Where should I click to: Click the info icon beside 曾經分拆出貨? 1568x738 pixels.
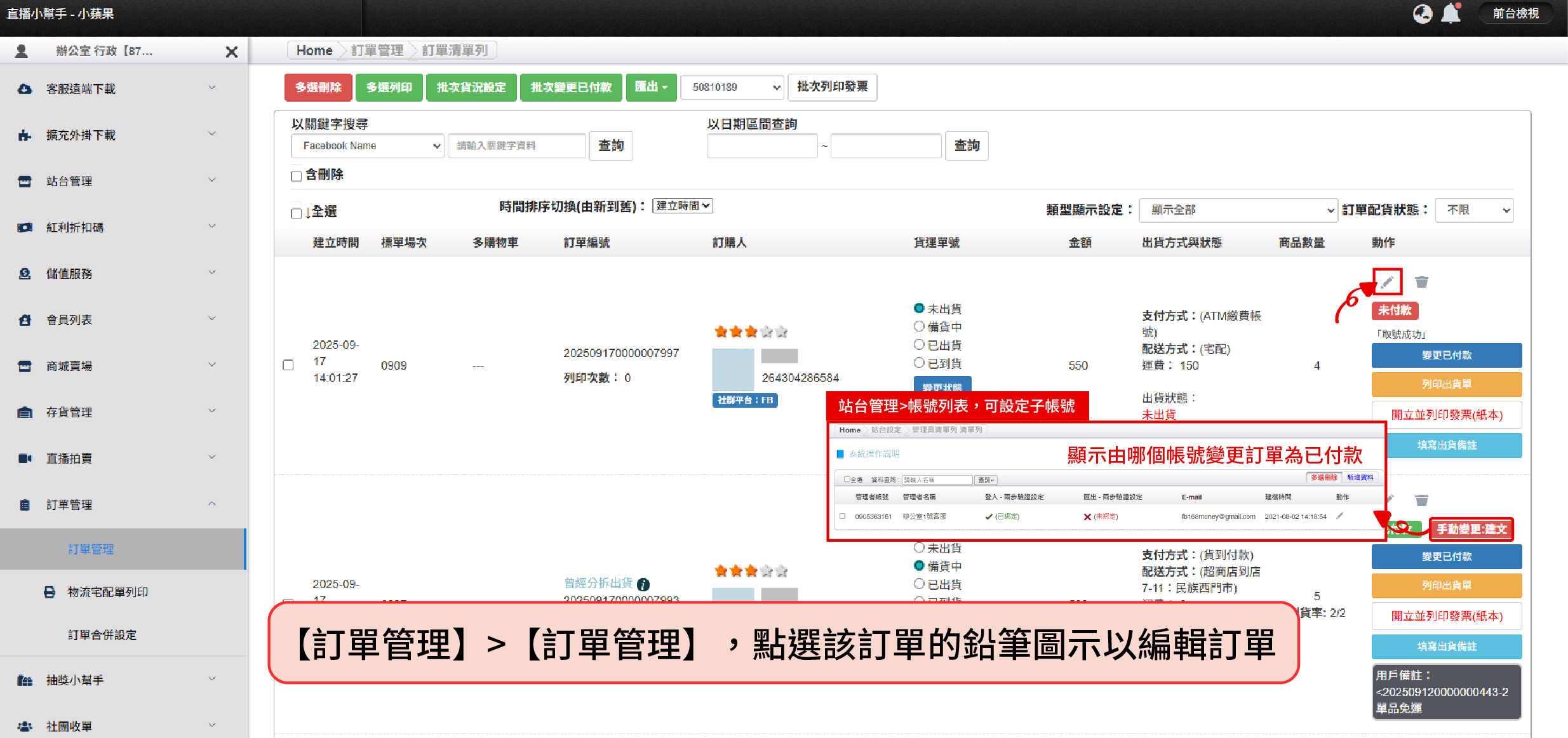643,584
